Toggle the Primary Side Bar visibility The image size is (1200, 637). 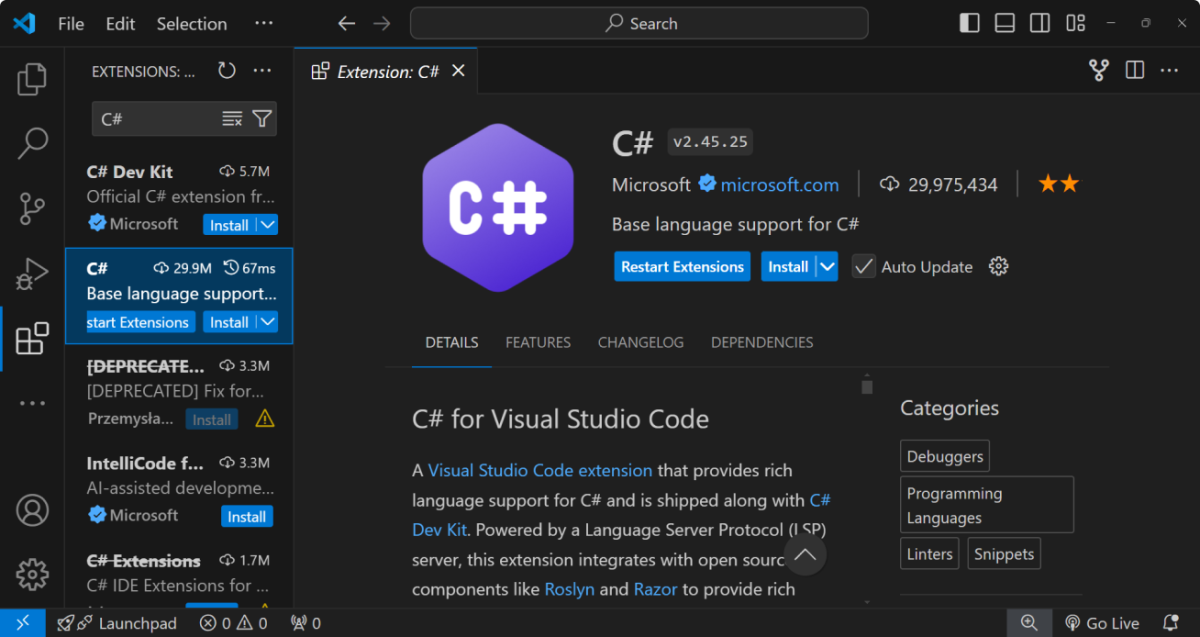coord(968,22)
